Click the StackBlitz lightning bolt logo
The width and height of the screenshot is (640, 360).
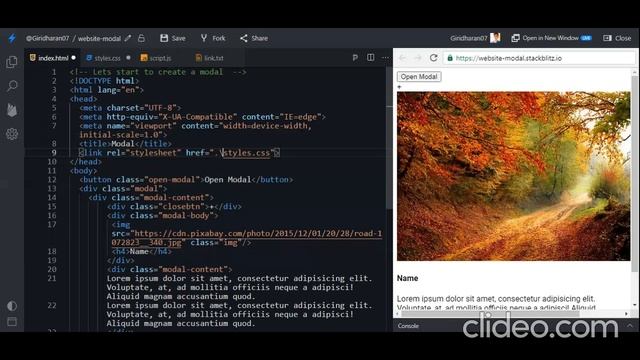coord(12,38)
